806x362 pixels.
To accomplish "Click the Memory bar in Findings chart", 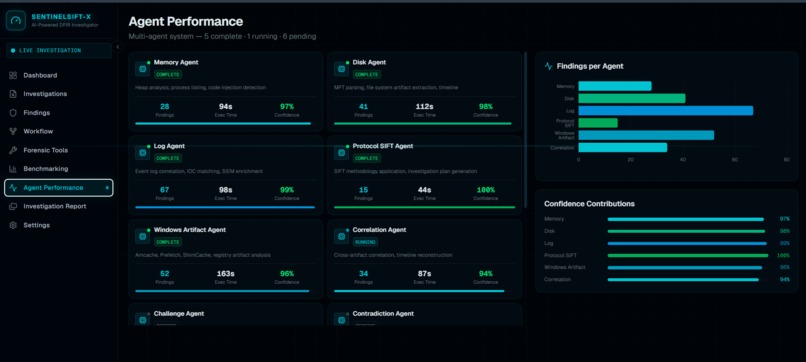I will [x=615, y=86].
